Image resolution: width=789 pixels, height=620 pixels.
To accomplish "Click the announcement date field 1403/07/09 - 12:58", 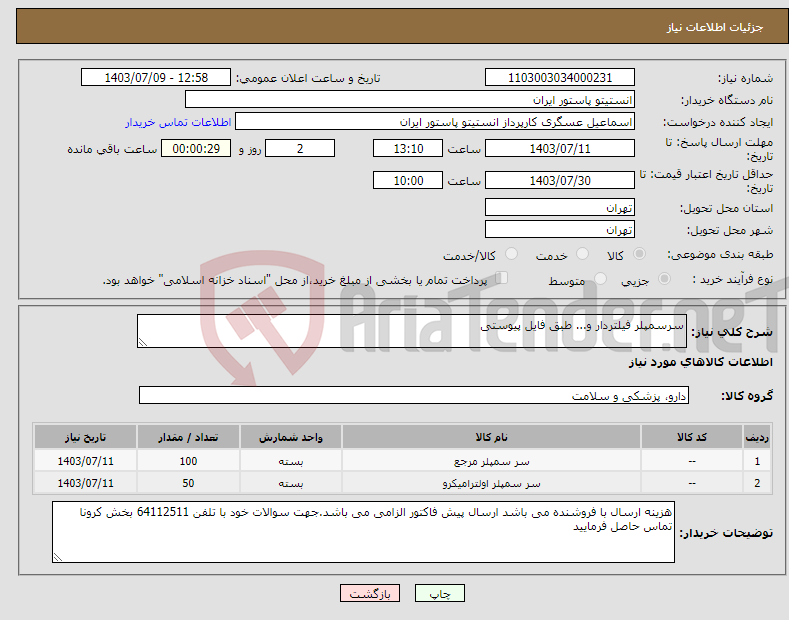I will (x=156, y=78).
